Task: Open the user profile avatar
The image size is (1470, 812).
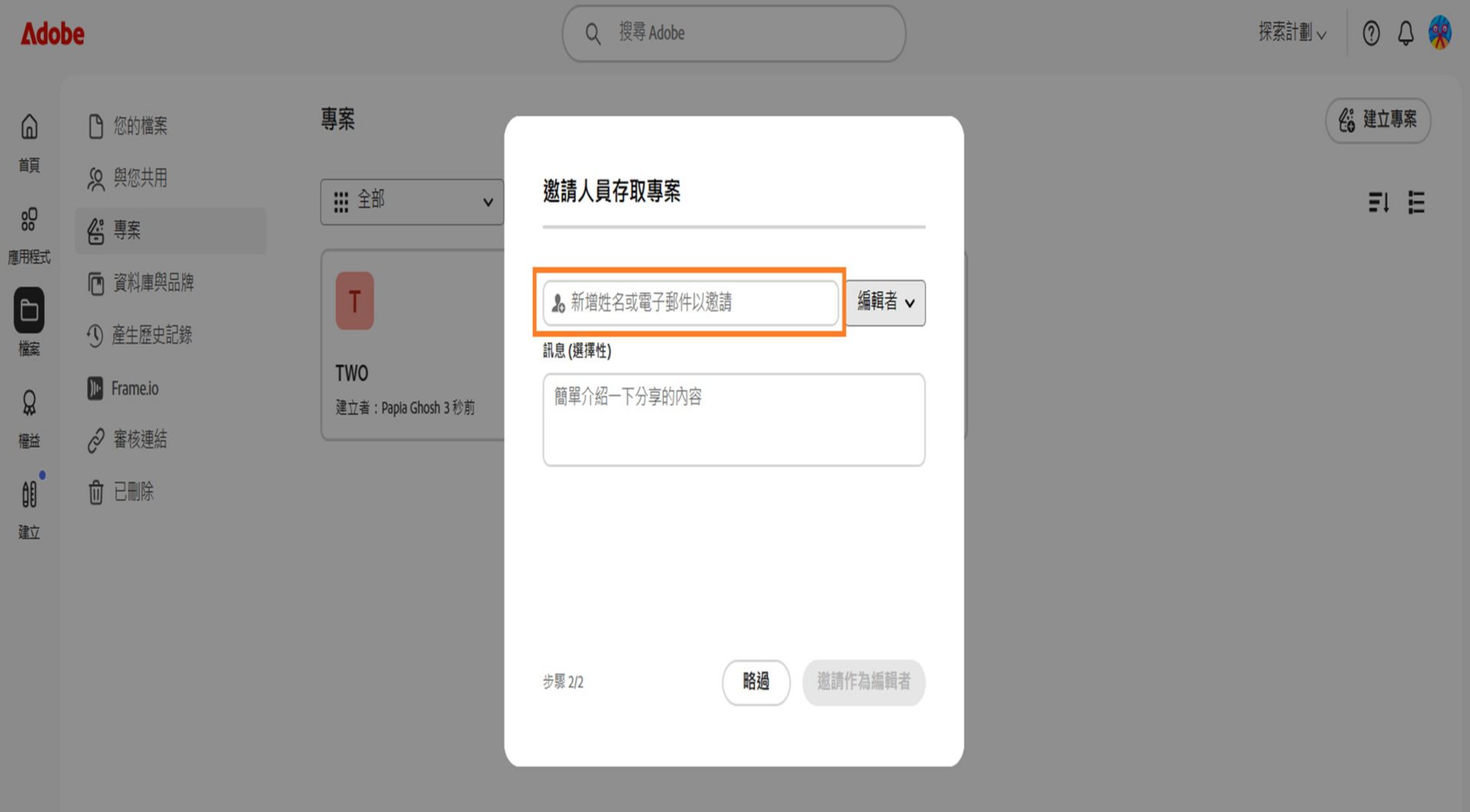Action: 1440,32
